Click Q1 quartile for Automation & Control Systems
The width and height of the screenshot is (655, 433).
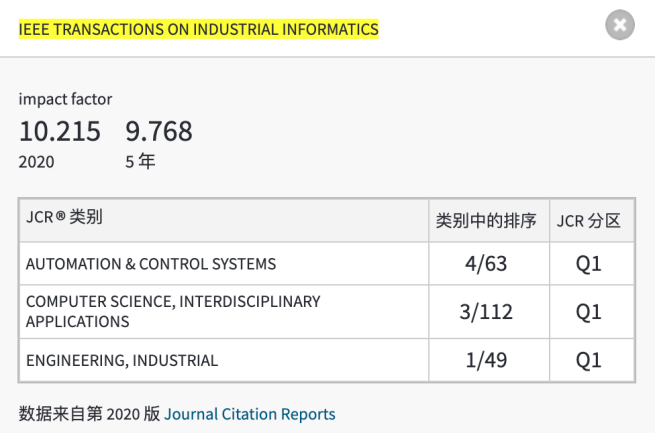click(589, 264)
